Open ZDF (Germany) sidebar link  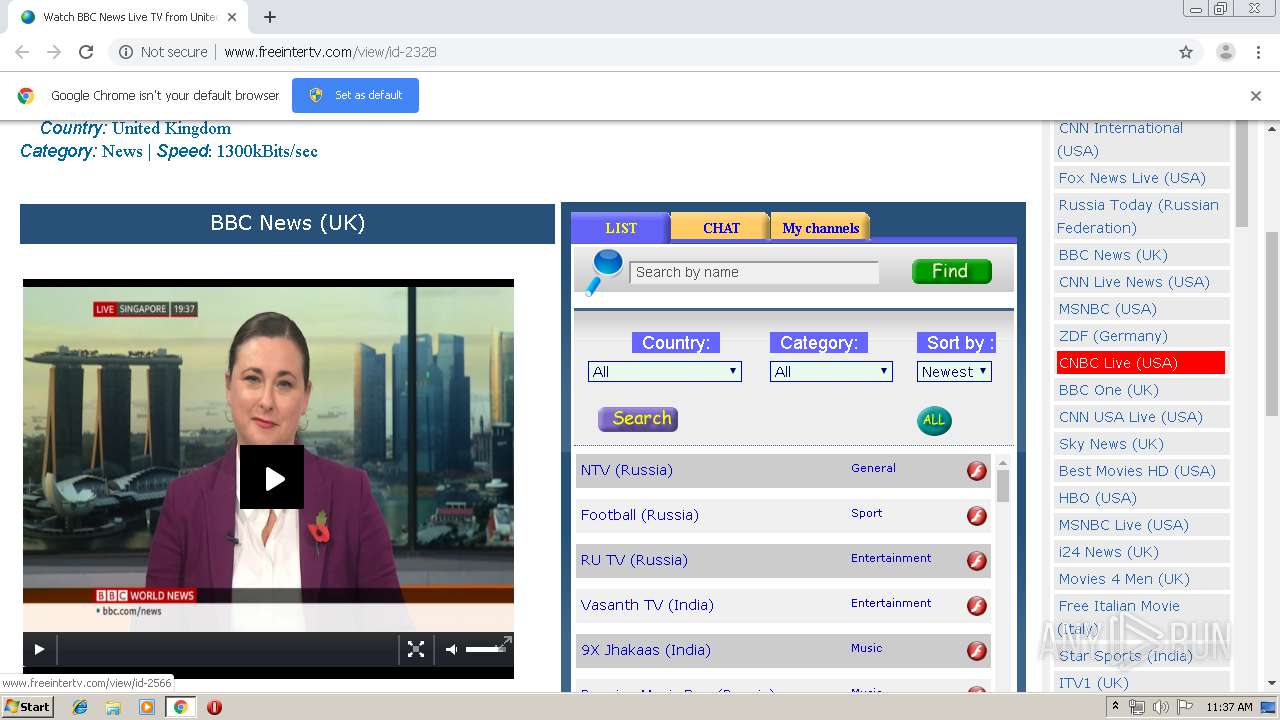[x=1113, y=336]
